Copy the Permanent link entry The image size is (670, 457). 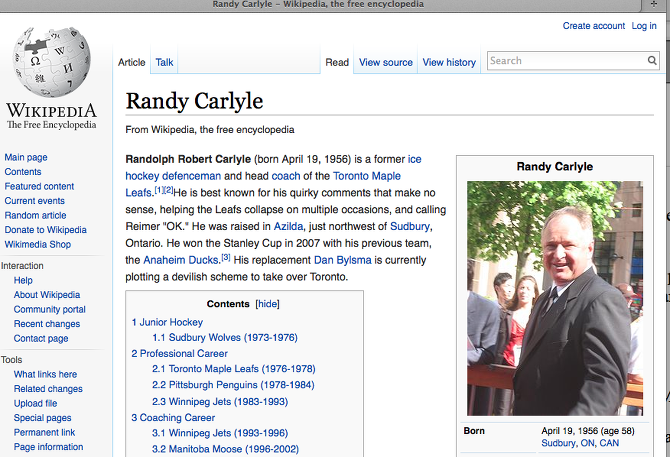point(44,432)
